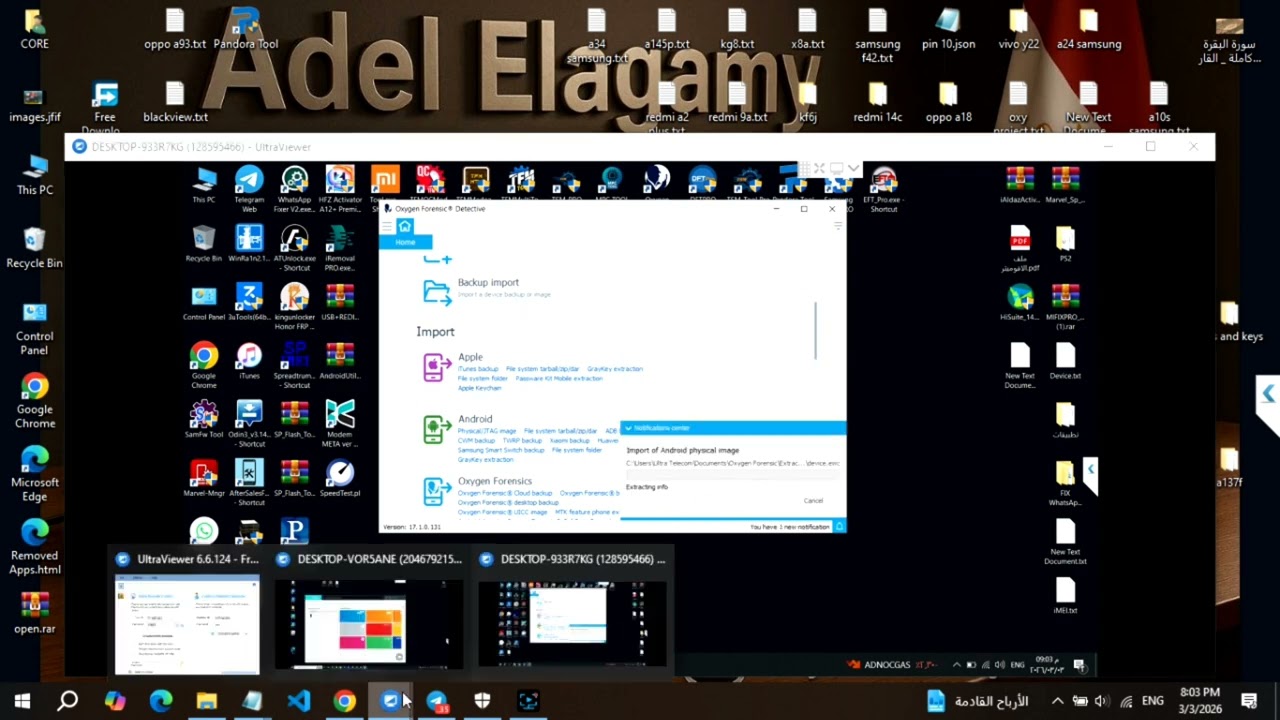Cancel the Android physical image import

pyautogui.click(x=813, y=501)
